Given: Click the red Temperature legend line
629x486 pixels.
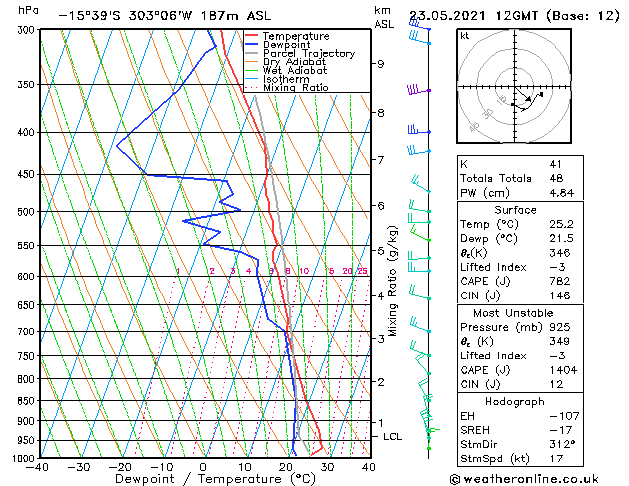Looking at the screenshot, I should point(251,36).
